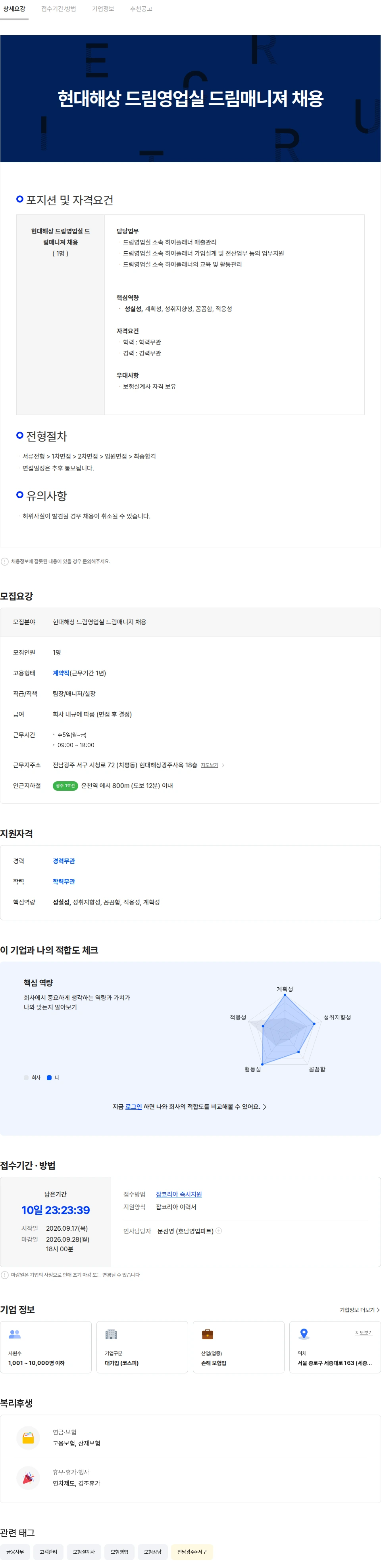
Task: Click the chevron after 근무지주소 지도보기
Action: [223, 765]
